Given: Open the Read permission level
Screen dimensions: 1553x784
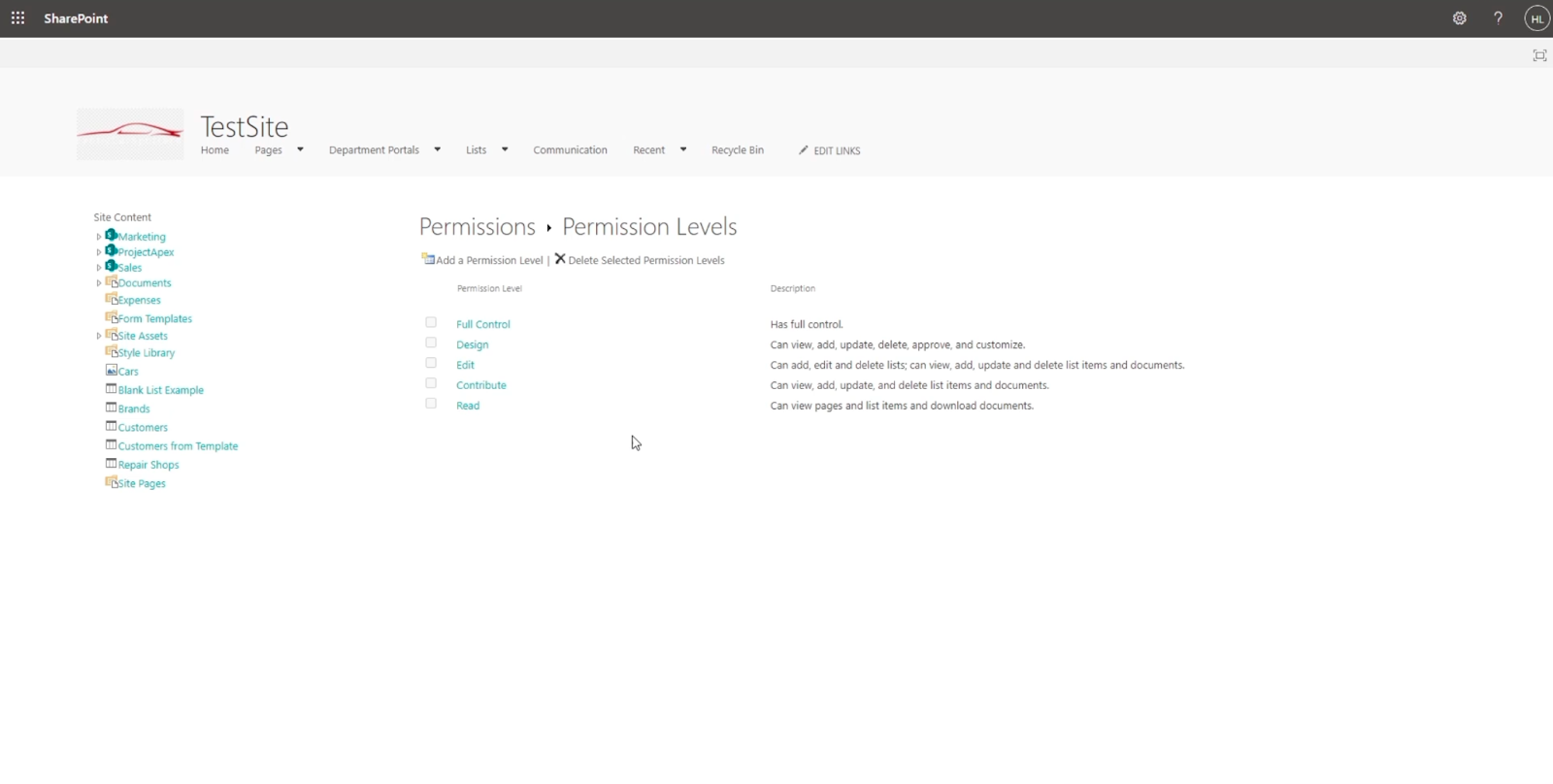Looking at the screenshot, I should tap(468, 406).
